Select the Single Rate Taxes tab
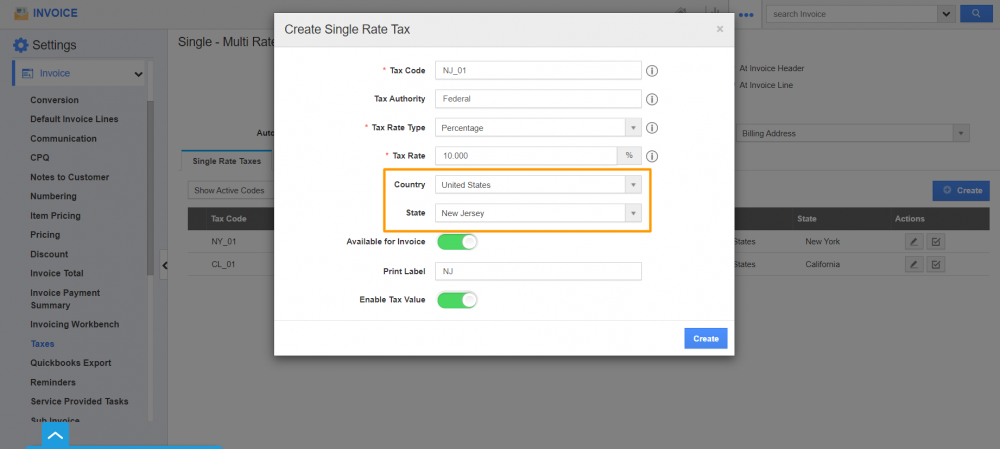Viewport: 1000px width, 449px height. [x=227, y=161]
